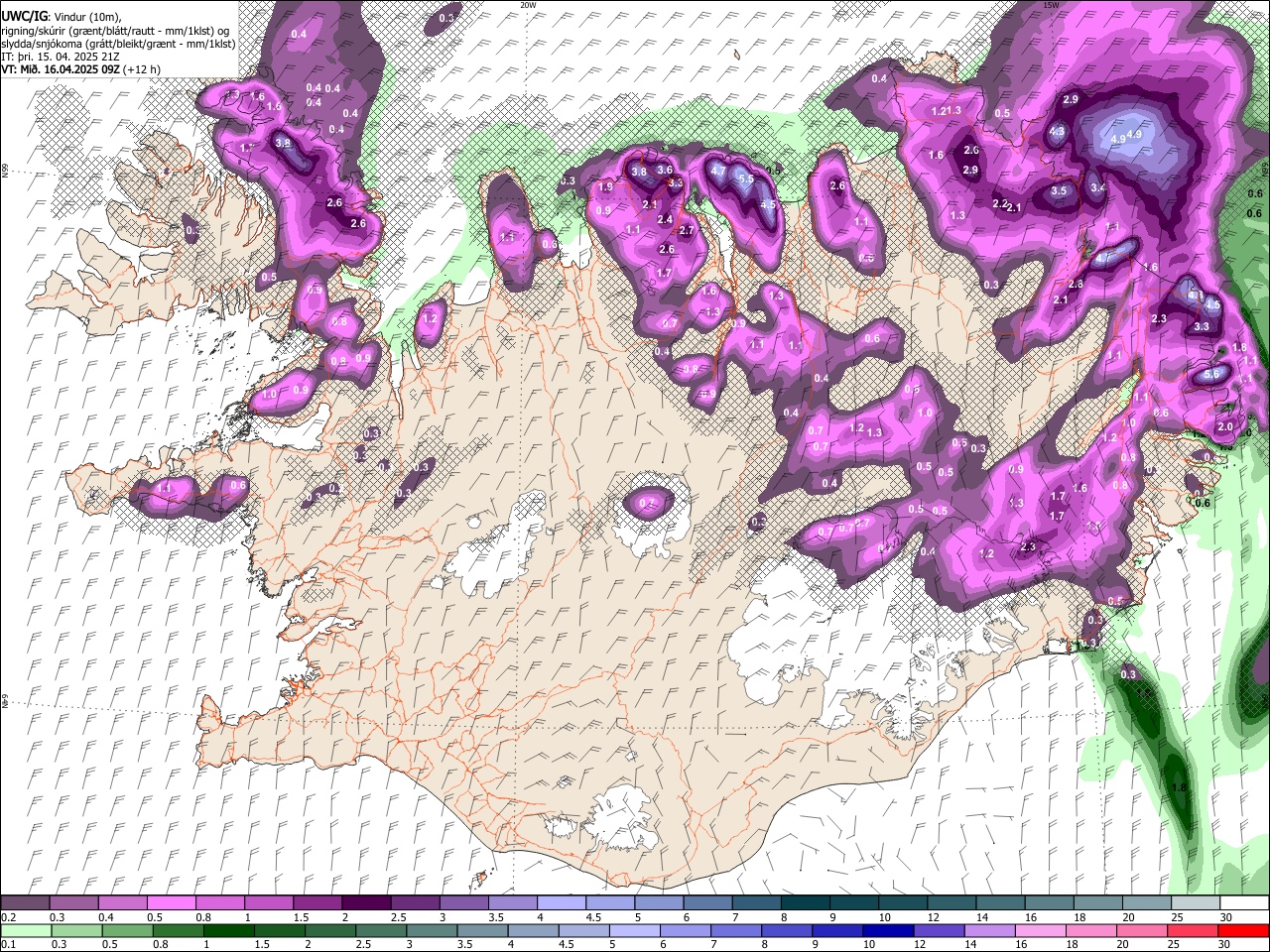Click the '20W' longitude label
The width and height of the screenshot is (1270, 952).
(x=528, y=5)
